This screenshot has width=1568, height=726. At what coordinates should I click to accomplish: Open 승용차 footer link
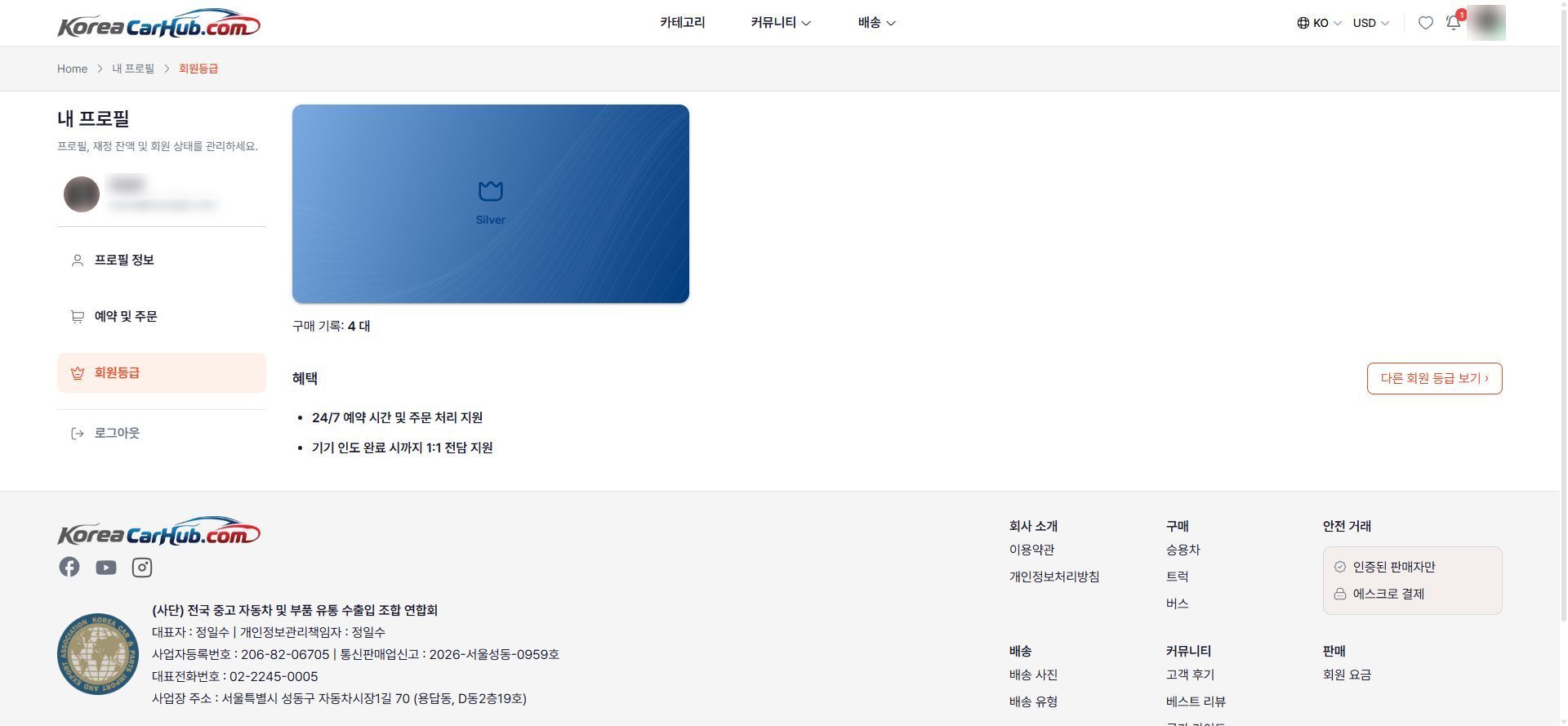(1183, 550)
